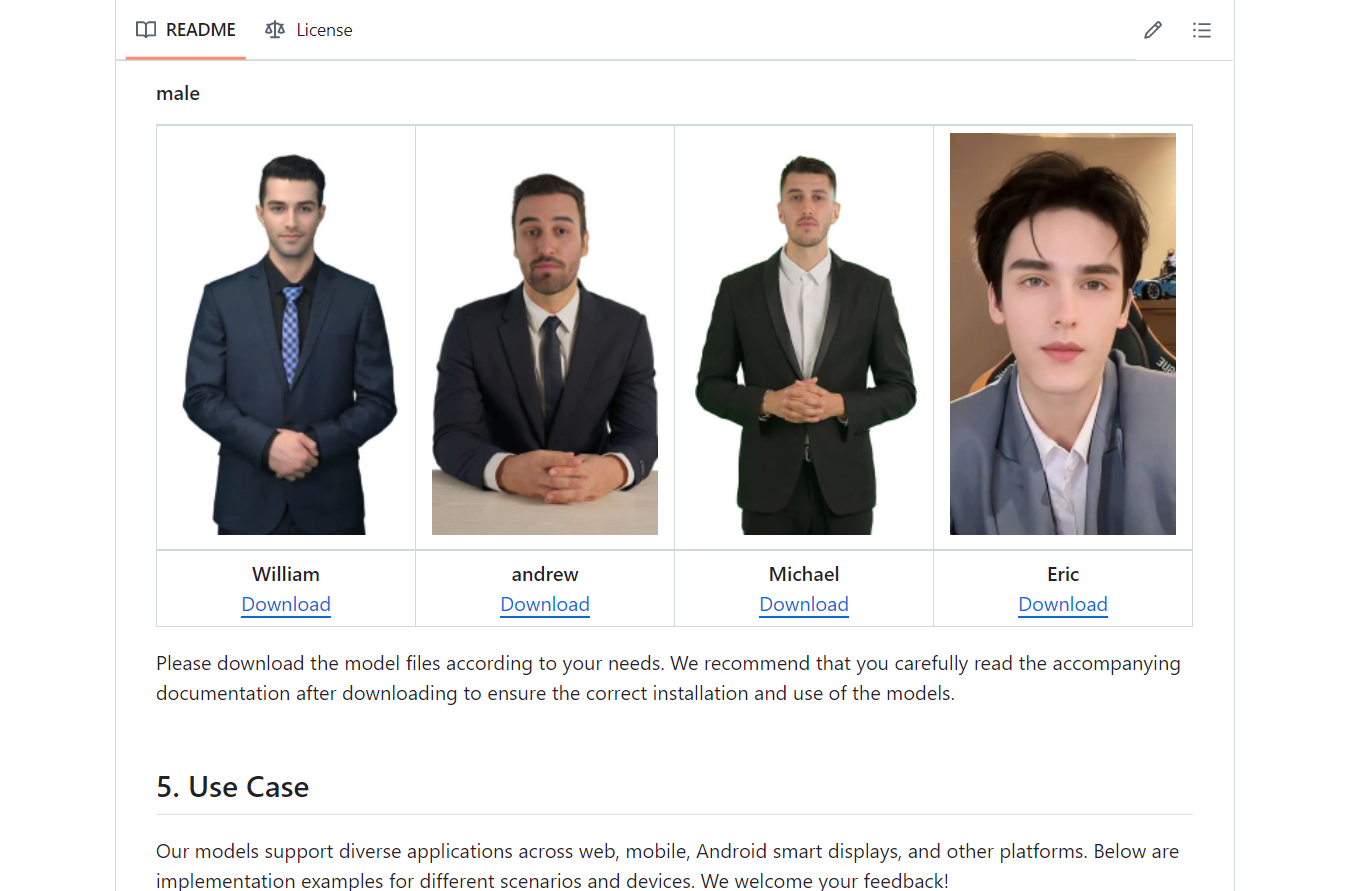The image size is (1371, 891).
Task: Click the Eric name label
Action: [1063, 574]
